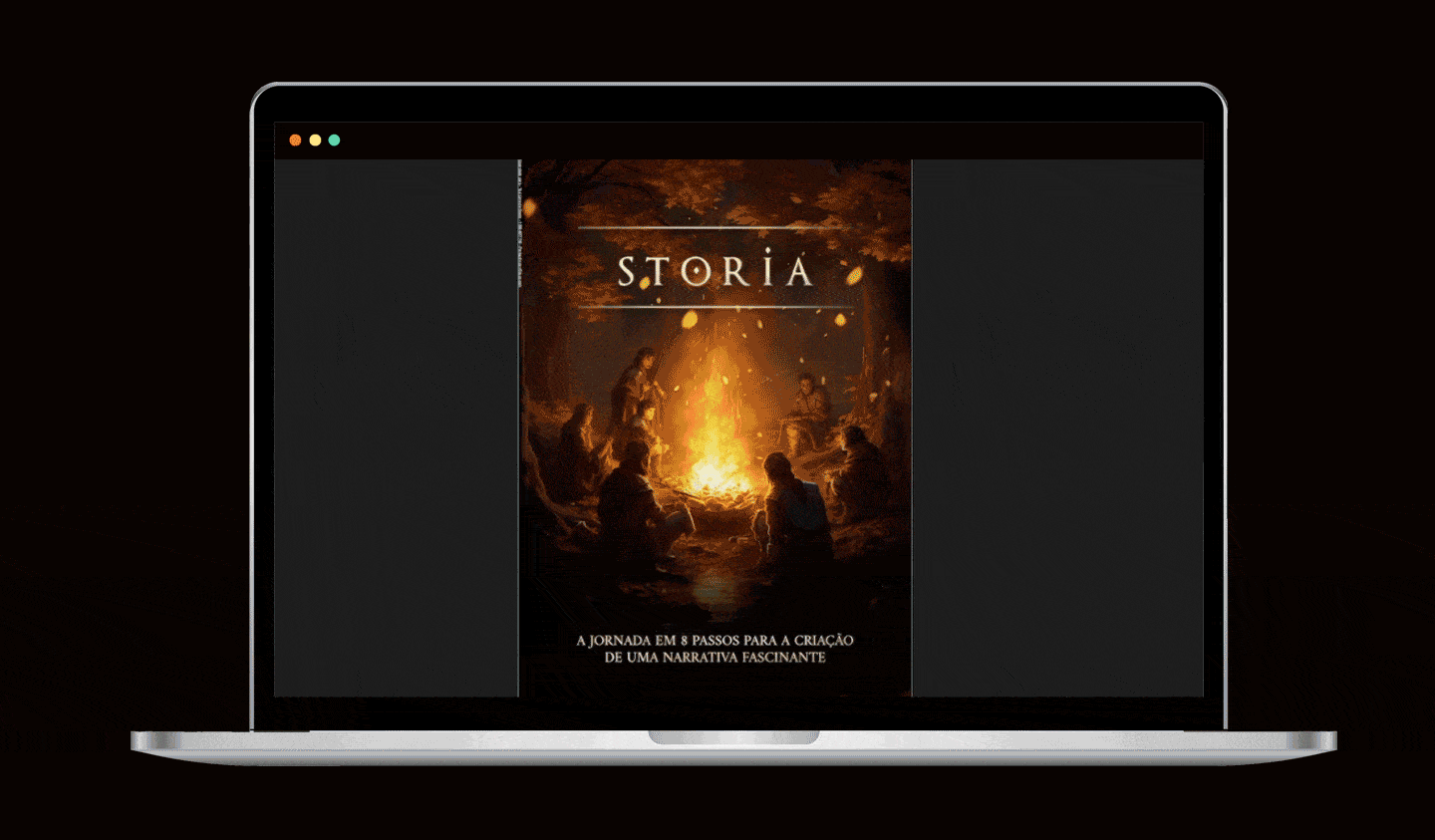Click the laptop's bottom center hinge notch
1435x840 pixels.
click(x=733, y=737)
